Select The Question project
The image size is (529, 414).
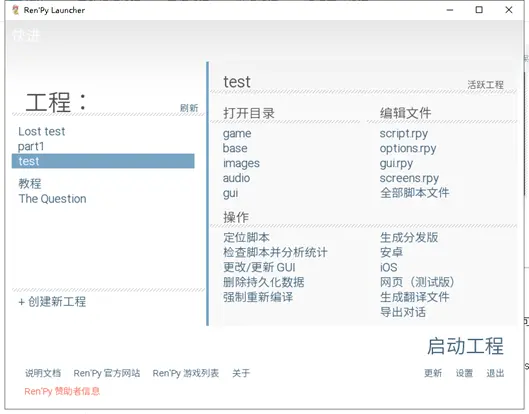(52, 199)
